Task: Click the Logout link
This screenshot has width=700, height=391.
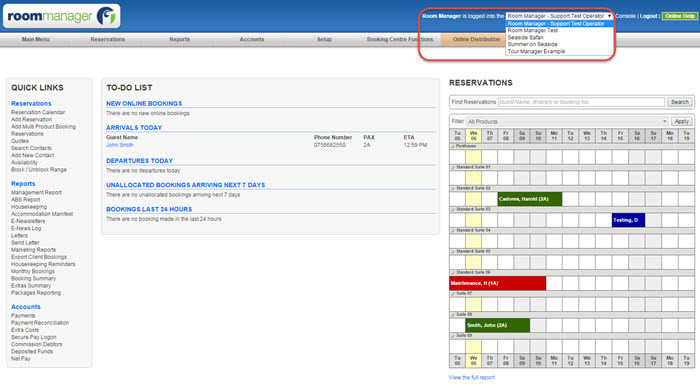Action: click(x=648, y=16)
